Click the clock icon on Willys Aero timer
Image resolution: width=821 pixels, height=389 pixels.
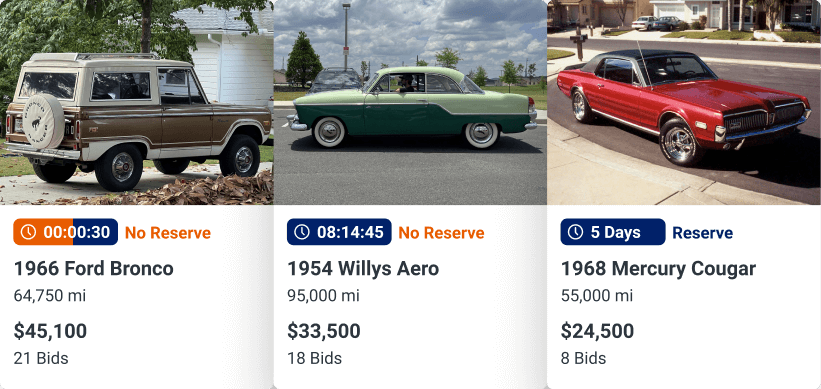click(302, 232)
